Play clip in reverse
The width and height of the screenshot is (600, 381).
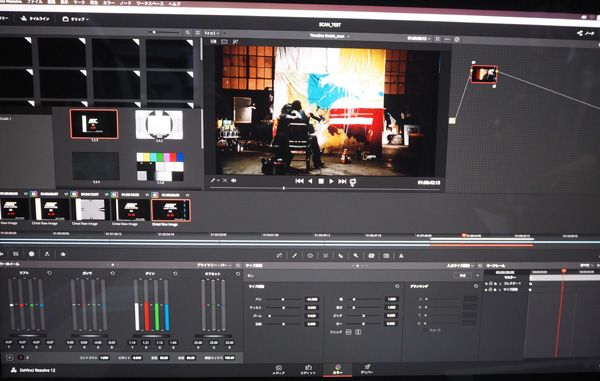pos(310,181)
